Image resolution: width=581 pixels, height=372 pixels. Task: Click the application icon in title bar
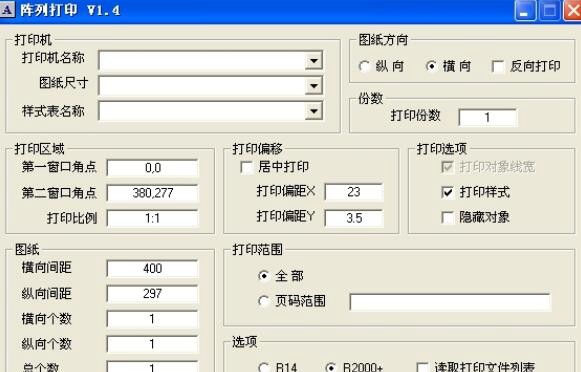click(x=7, y=9)
